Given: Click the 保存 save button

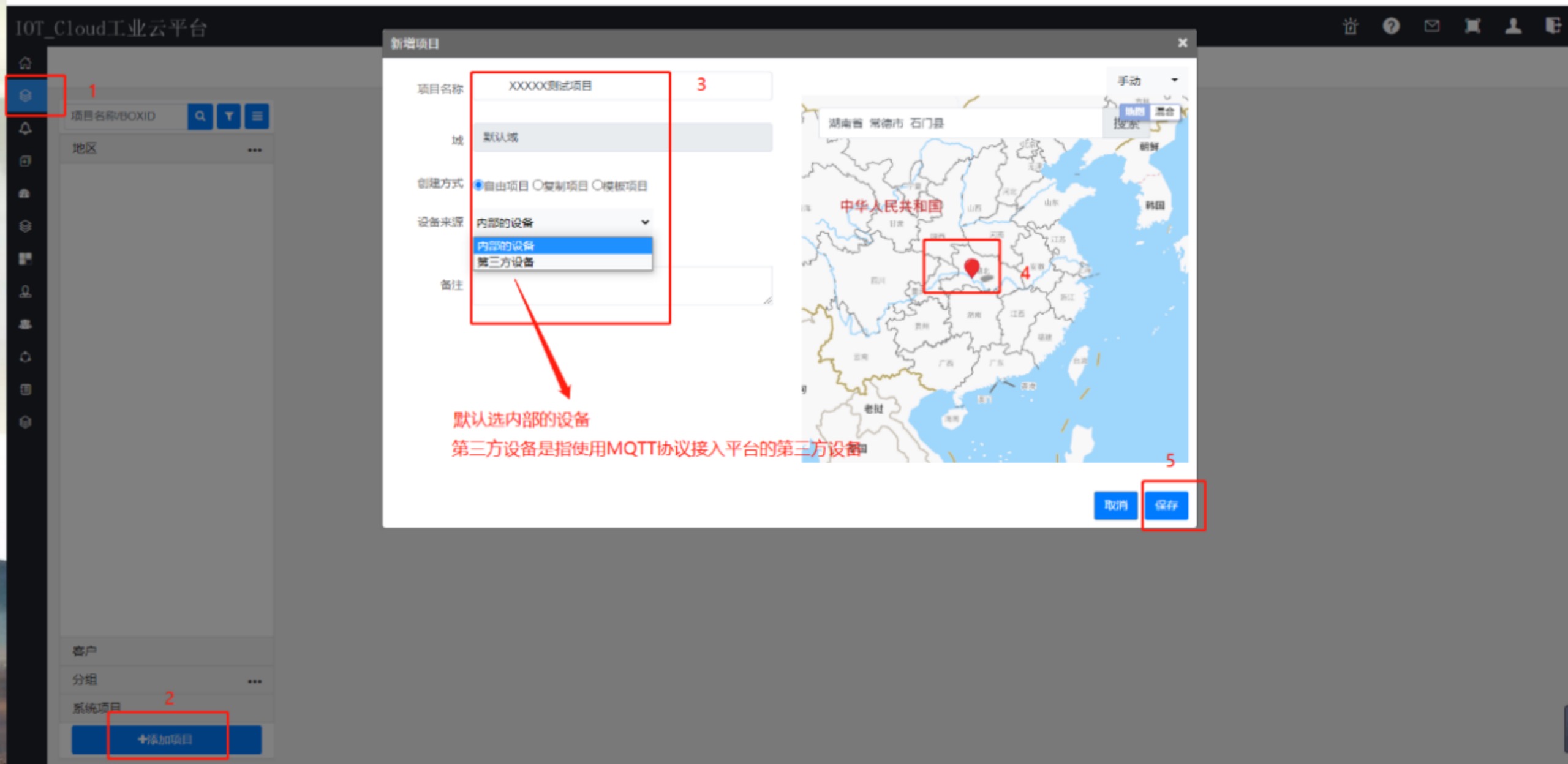Looking at the screenshot, I should (x=1166, y=505).
